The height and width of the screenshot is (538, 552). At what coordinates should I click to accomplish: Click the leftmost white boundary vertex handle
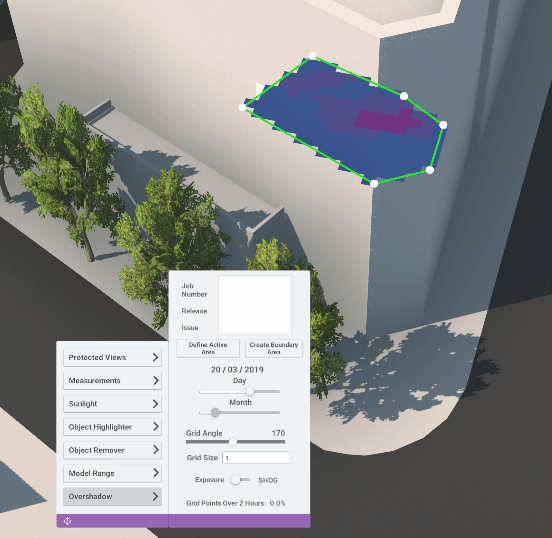click(243, 107)
